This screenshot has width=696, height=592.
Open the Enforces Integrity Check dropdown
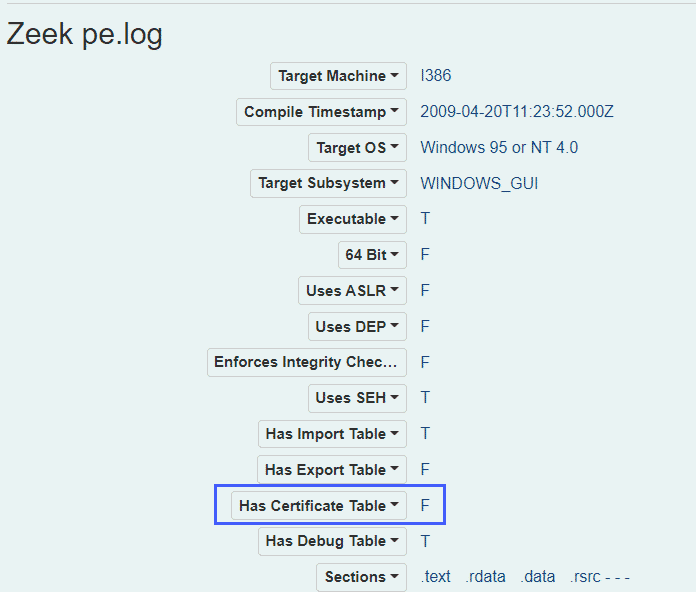point(307,362)
